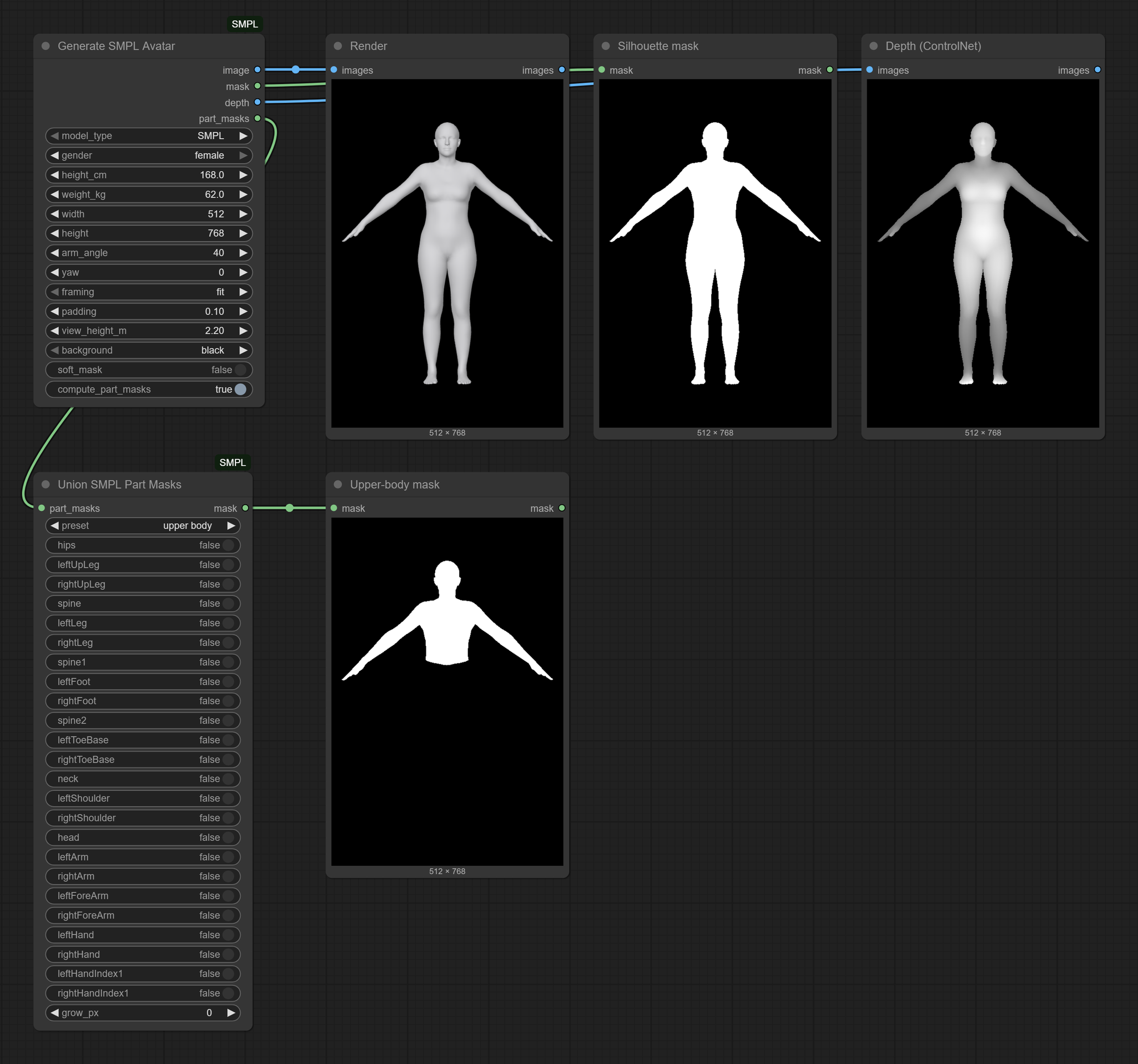Click the silhouette mask preview image
This screenshot has height=1064, width=1138.
pos(715,253)
